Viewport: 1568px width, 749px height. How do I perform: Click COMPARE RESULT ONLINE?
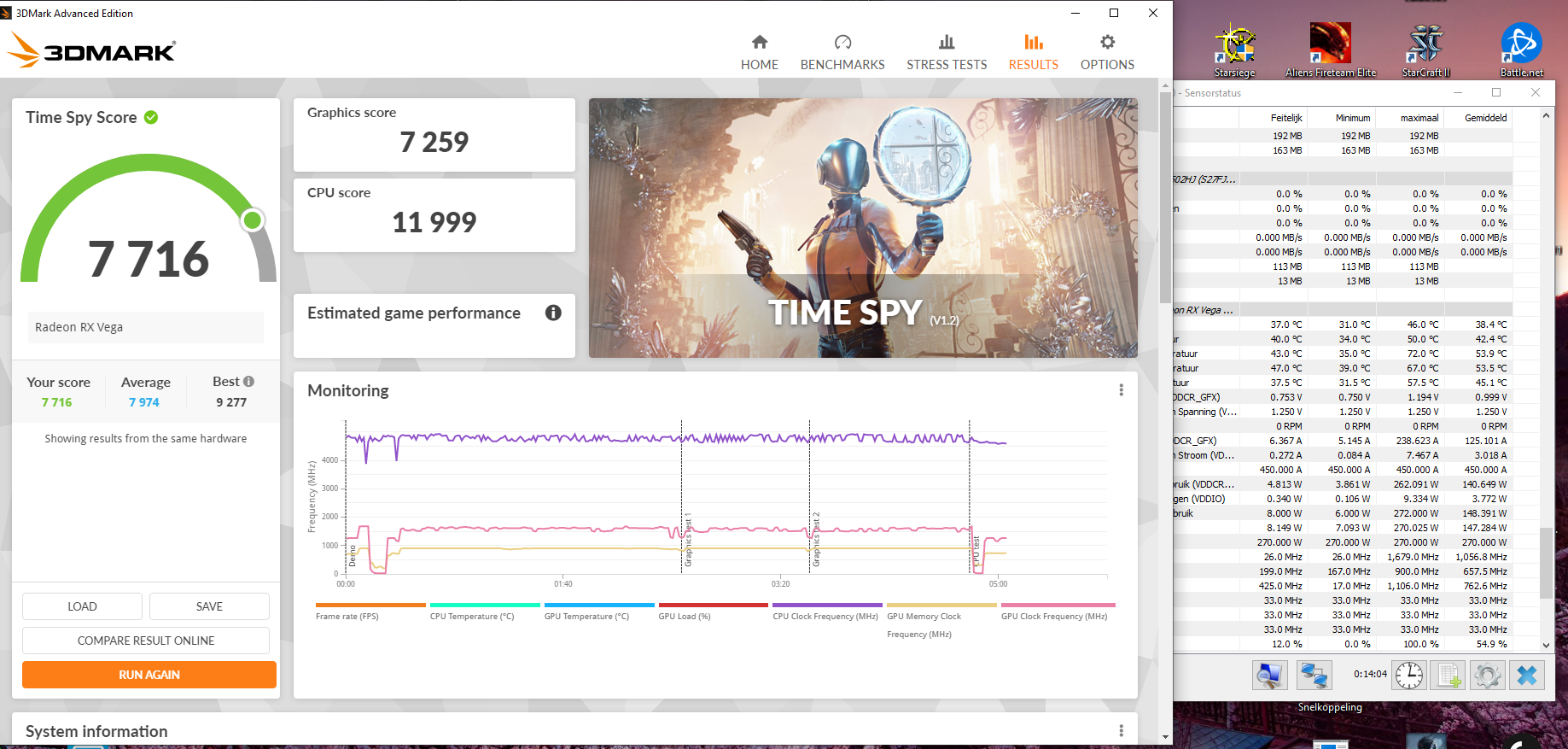[146, 641]
